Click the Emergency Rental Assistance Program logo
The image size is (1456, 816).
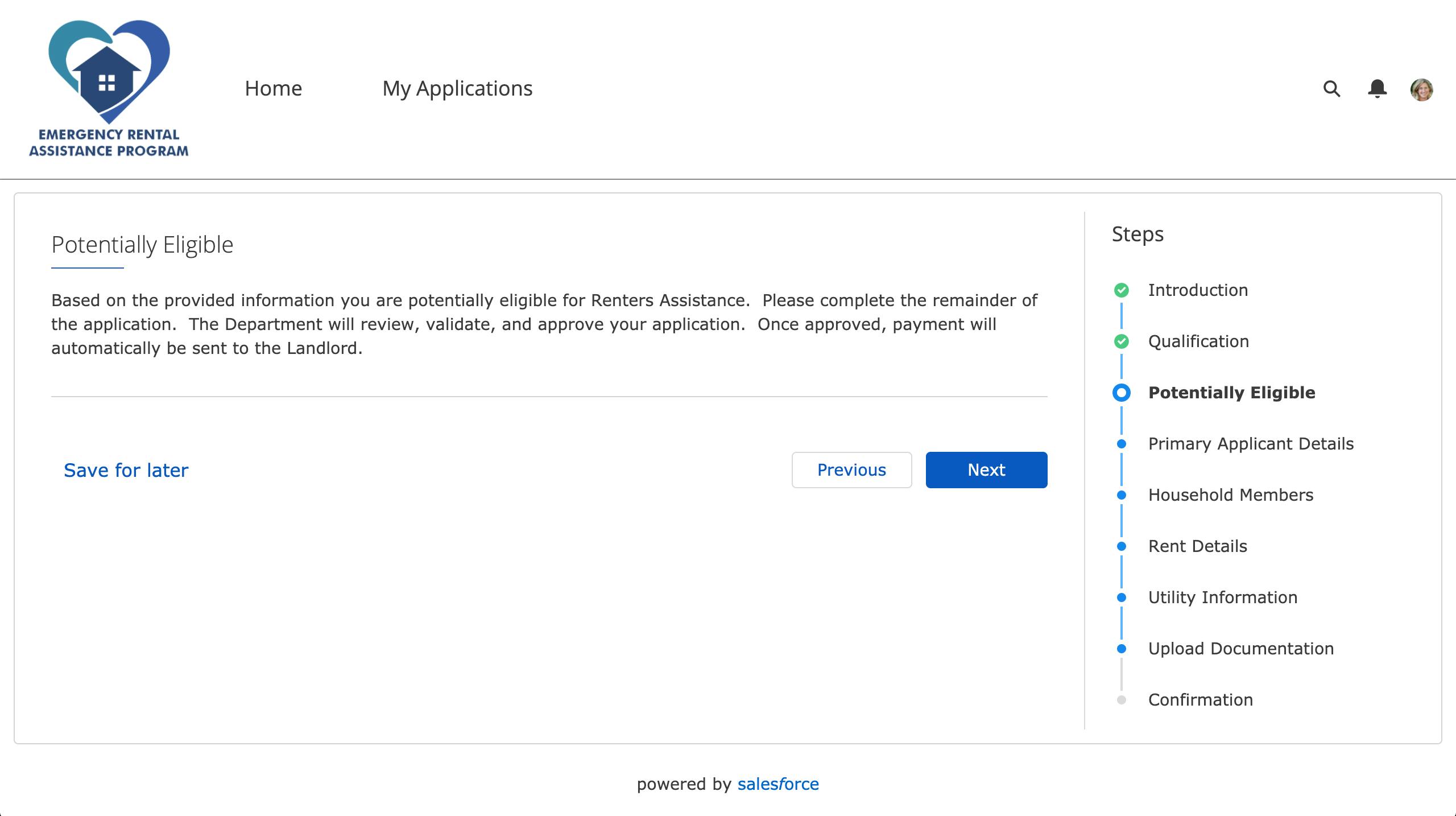tap(109, 89)
